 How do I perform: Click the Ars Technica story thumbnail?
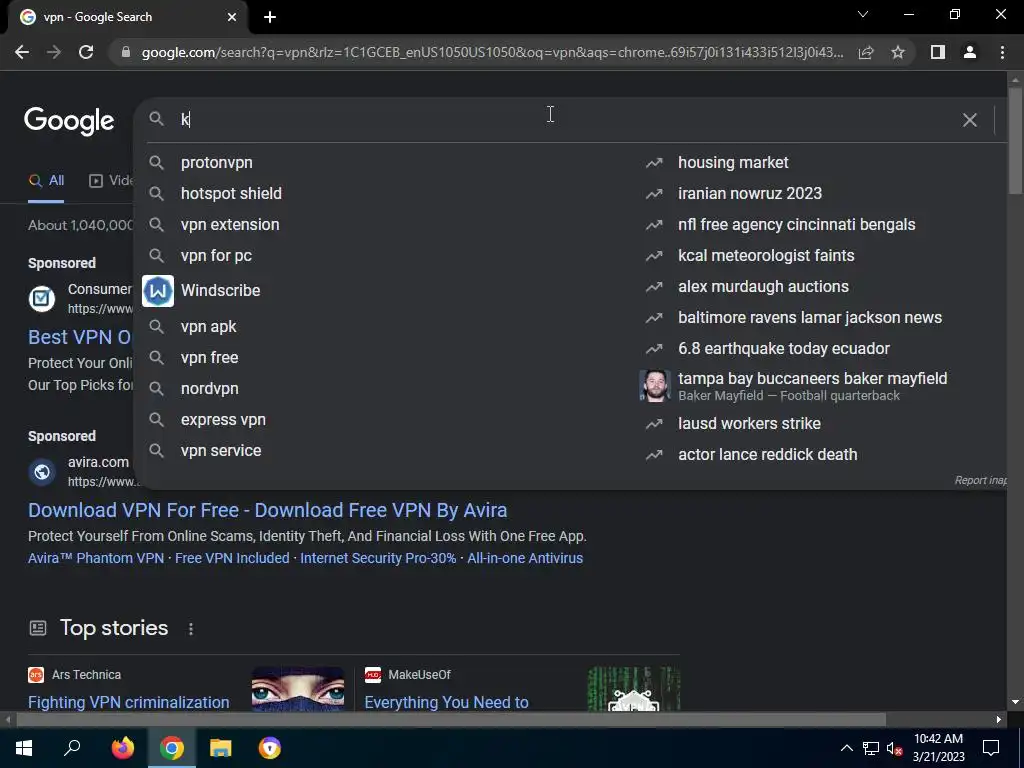pos(298,689)
